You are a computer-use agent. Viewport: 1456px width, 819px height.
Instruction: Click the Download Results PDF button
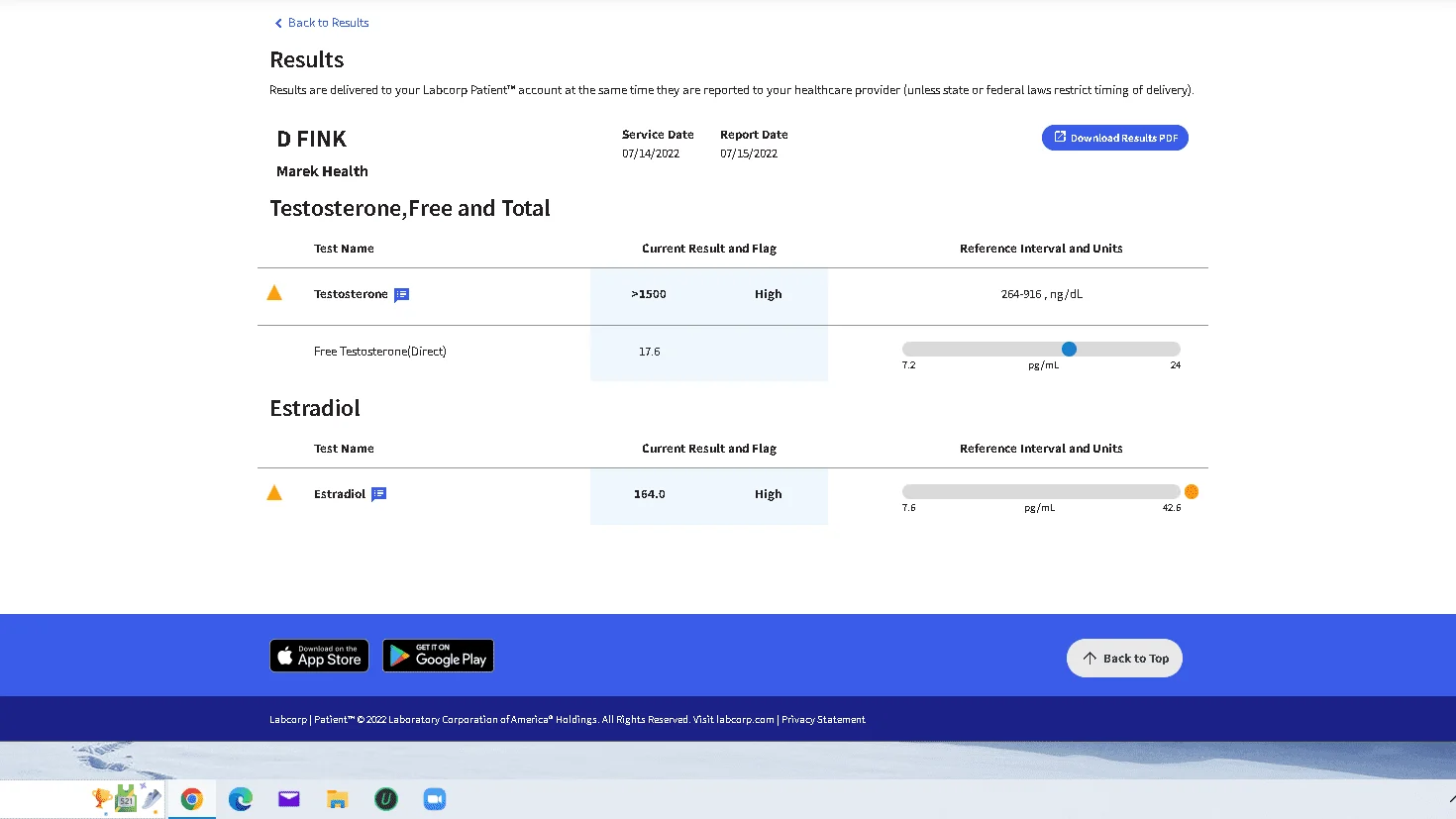tap(1114, 138)
